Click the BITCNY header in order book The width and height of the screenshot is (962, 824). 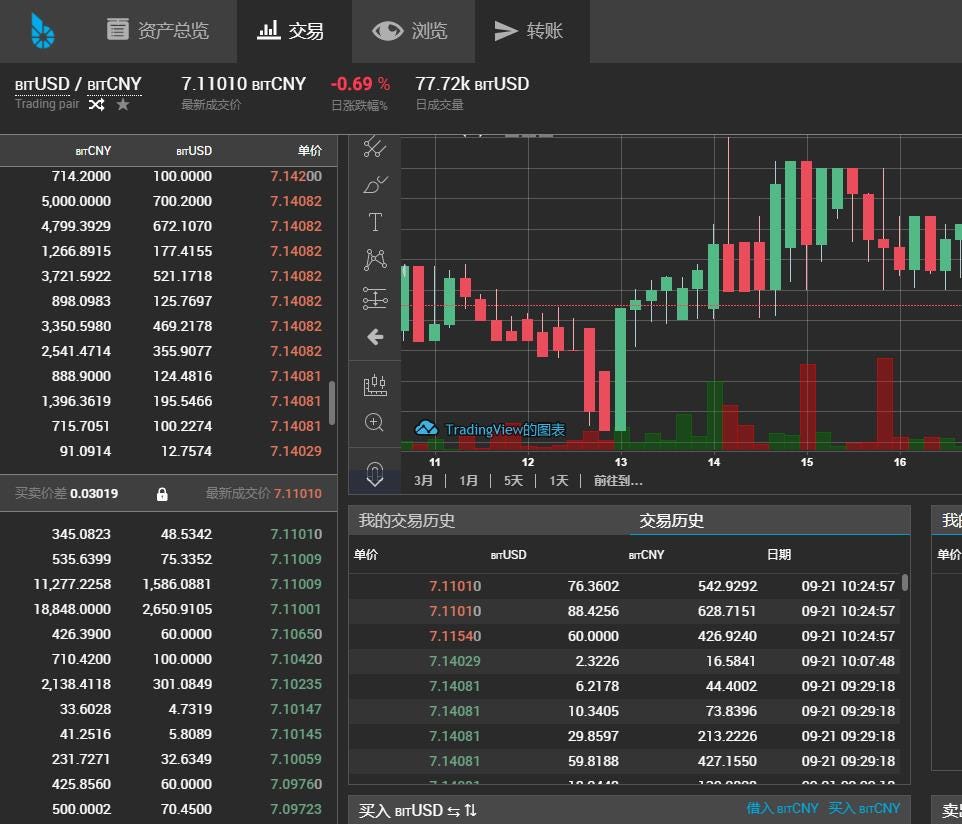93,150
